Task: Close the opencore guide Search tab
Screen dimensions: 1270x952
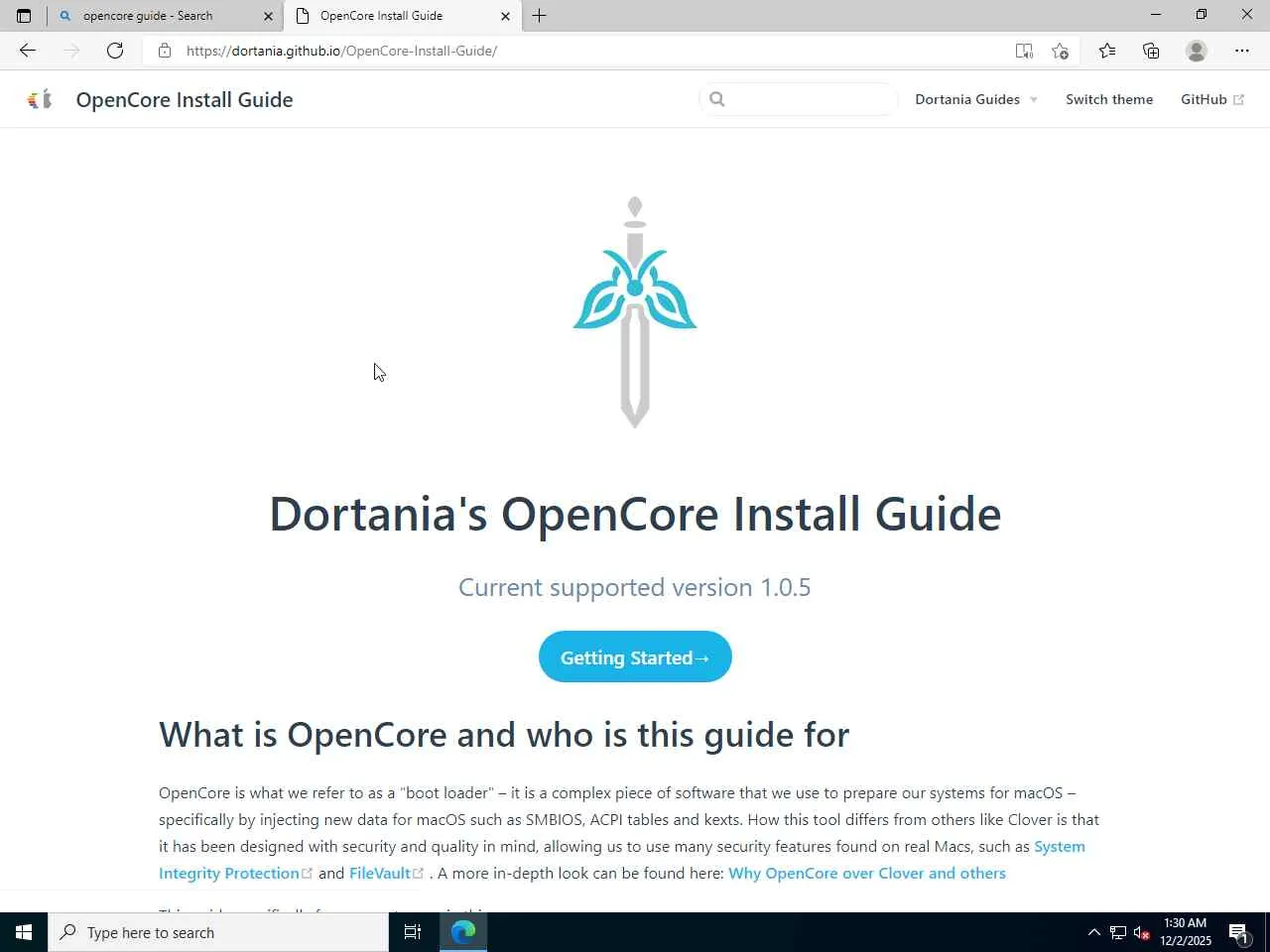Action: [x=268, y=16]
